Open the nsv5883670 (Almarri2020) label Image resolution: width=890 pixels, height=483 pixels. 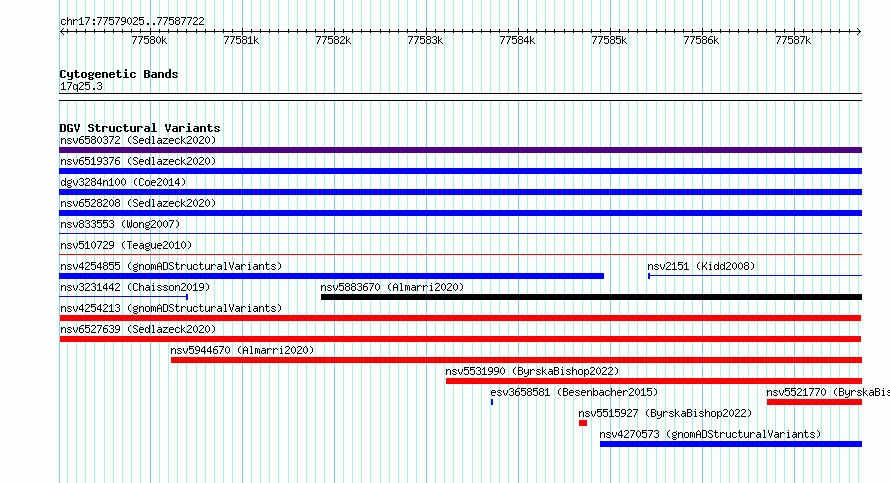392,287
